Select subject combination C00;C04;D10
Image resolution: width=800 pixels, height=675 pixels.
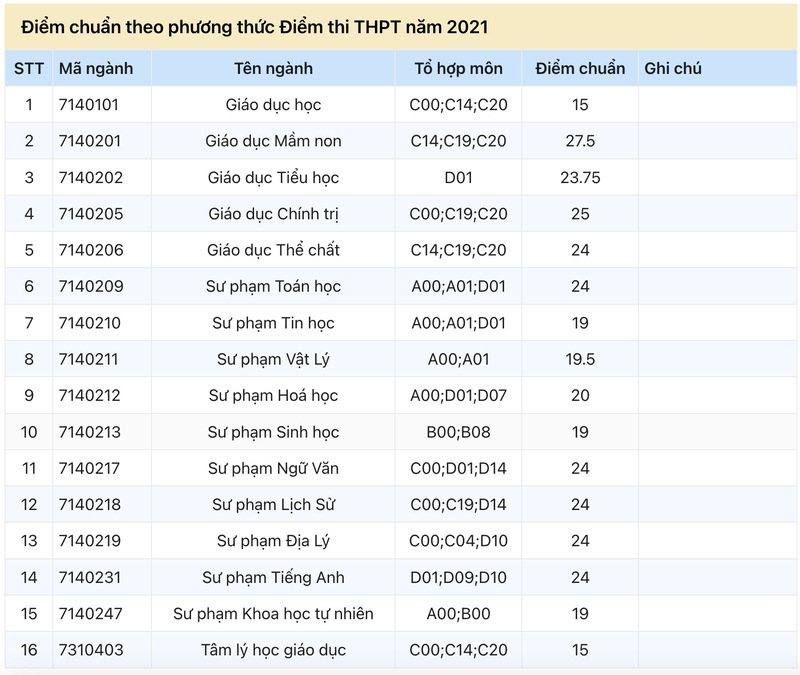pos(458,541)
